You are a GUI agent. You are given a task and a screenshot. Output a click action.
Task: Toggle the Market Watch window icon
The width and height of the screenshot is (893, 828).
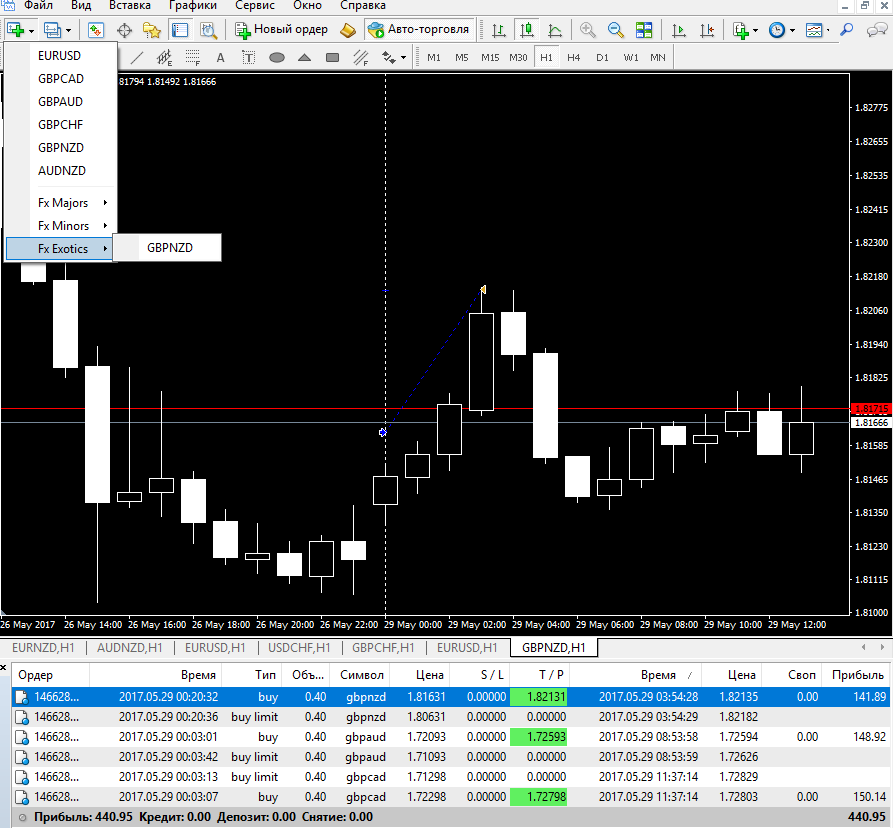[x=96, y=30]
